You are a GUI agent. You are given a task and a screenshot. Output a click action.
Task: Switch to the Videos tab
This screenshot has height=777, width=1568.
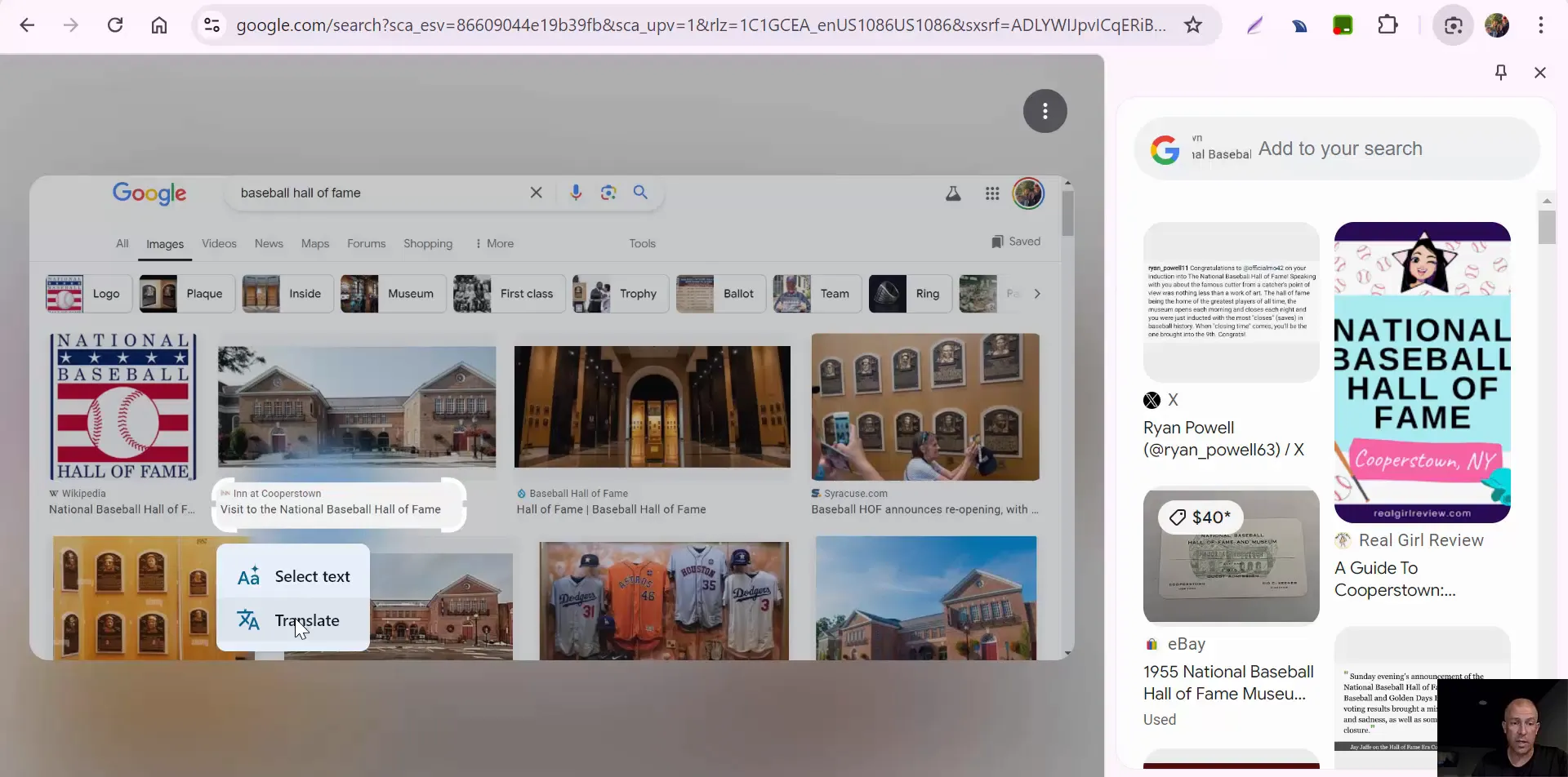coord(219,243)
